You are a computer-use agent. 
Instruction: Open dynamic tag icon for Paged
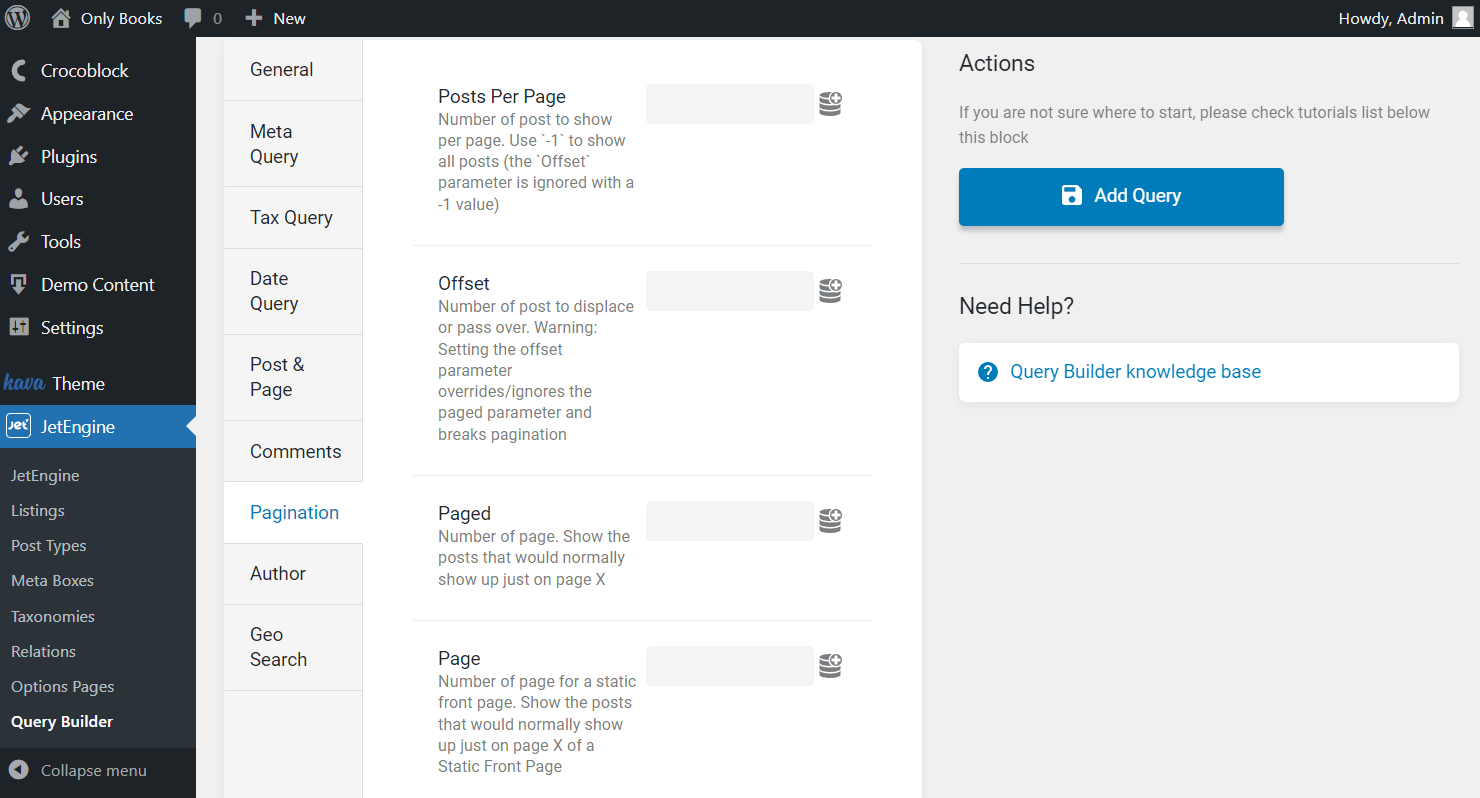tap(830, 521)
